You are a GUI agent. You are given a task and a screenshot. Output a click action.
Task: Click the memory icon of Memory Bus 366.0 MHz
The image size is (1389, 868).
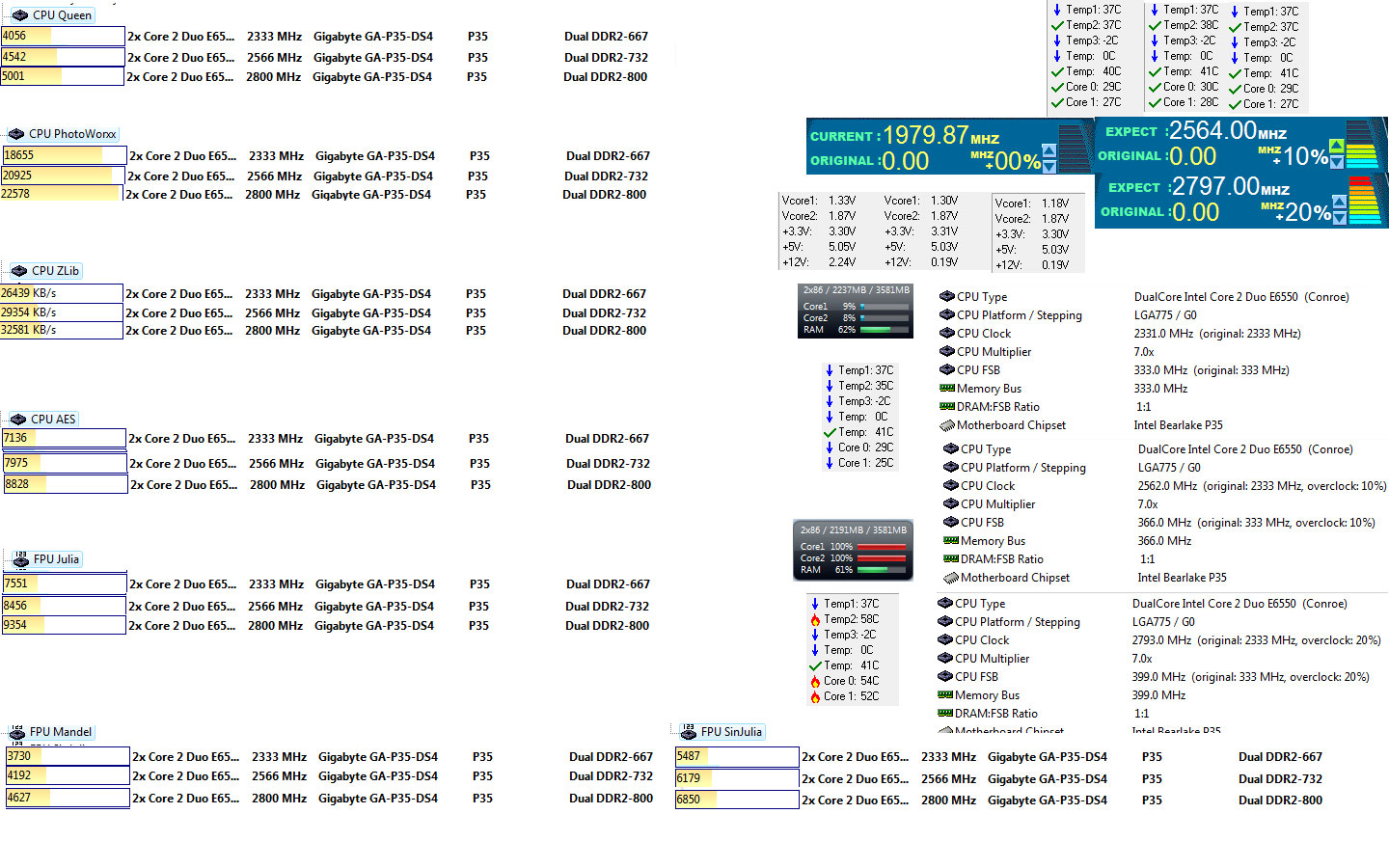[950, 541]
